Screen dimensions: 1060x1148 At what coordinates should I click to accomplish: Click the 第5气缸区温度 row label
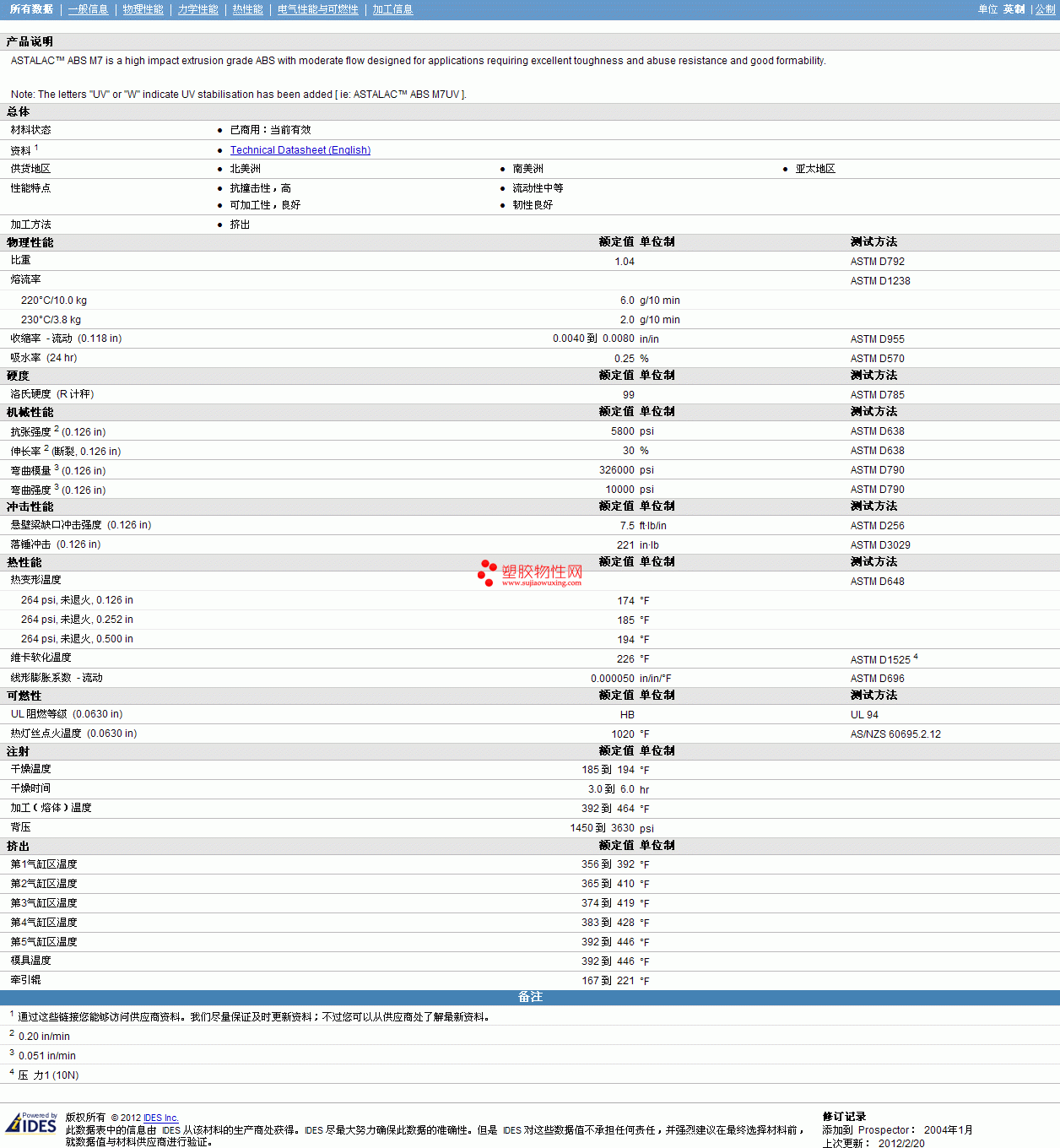point(44,942)
